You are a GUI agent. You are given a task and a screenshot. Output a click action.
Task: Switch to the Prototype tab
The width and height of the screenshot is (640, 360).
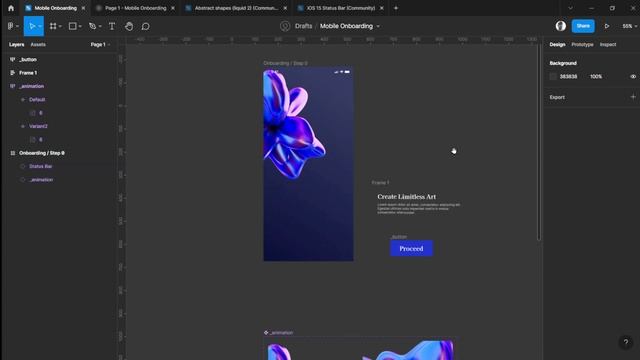tap(582, 44)
